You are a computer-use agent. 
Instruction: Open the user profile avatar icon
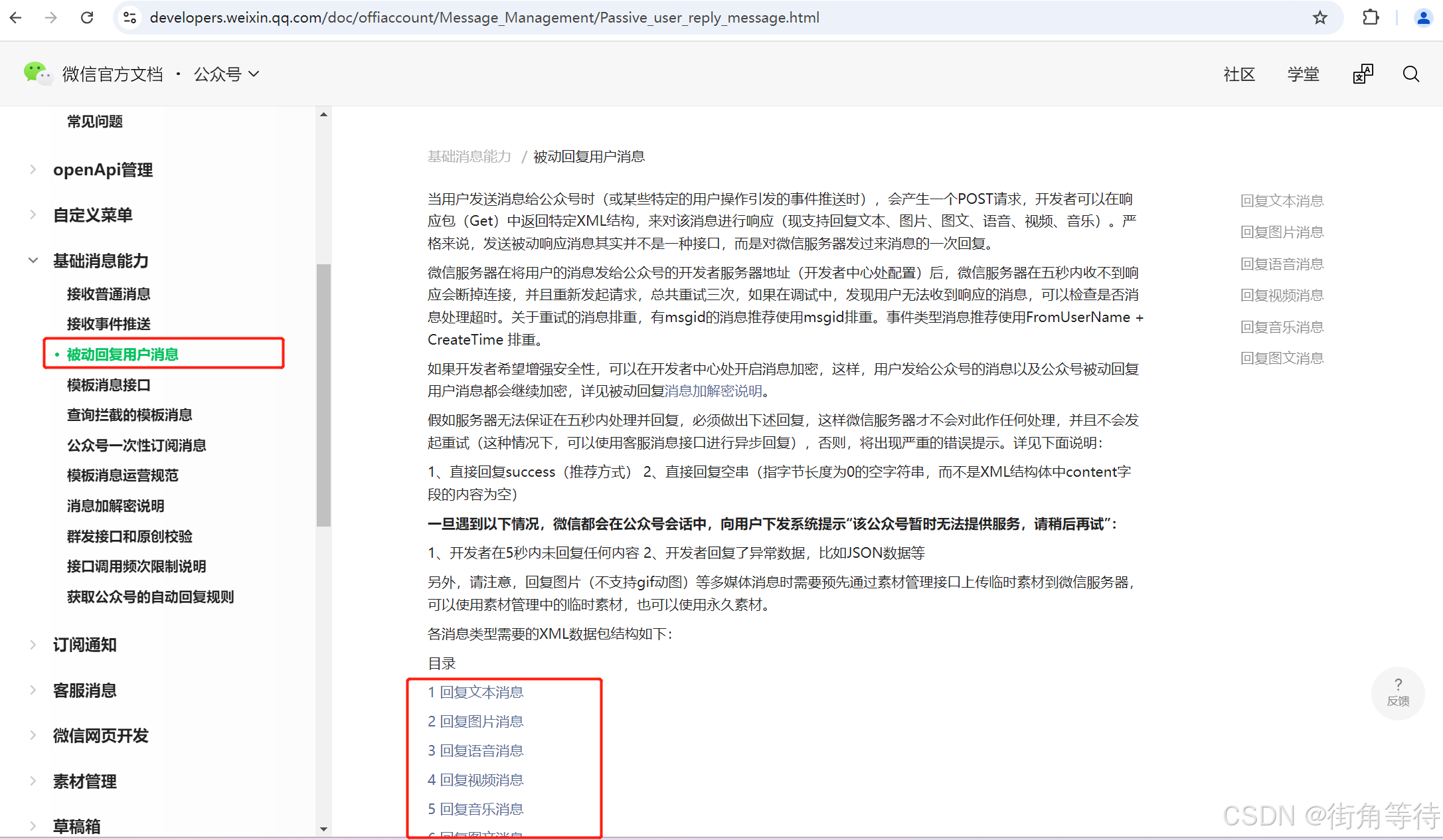(1422, 18)
